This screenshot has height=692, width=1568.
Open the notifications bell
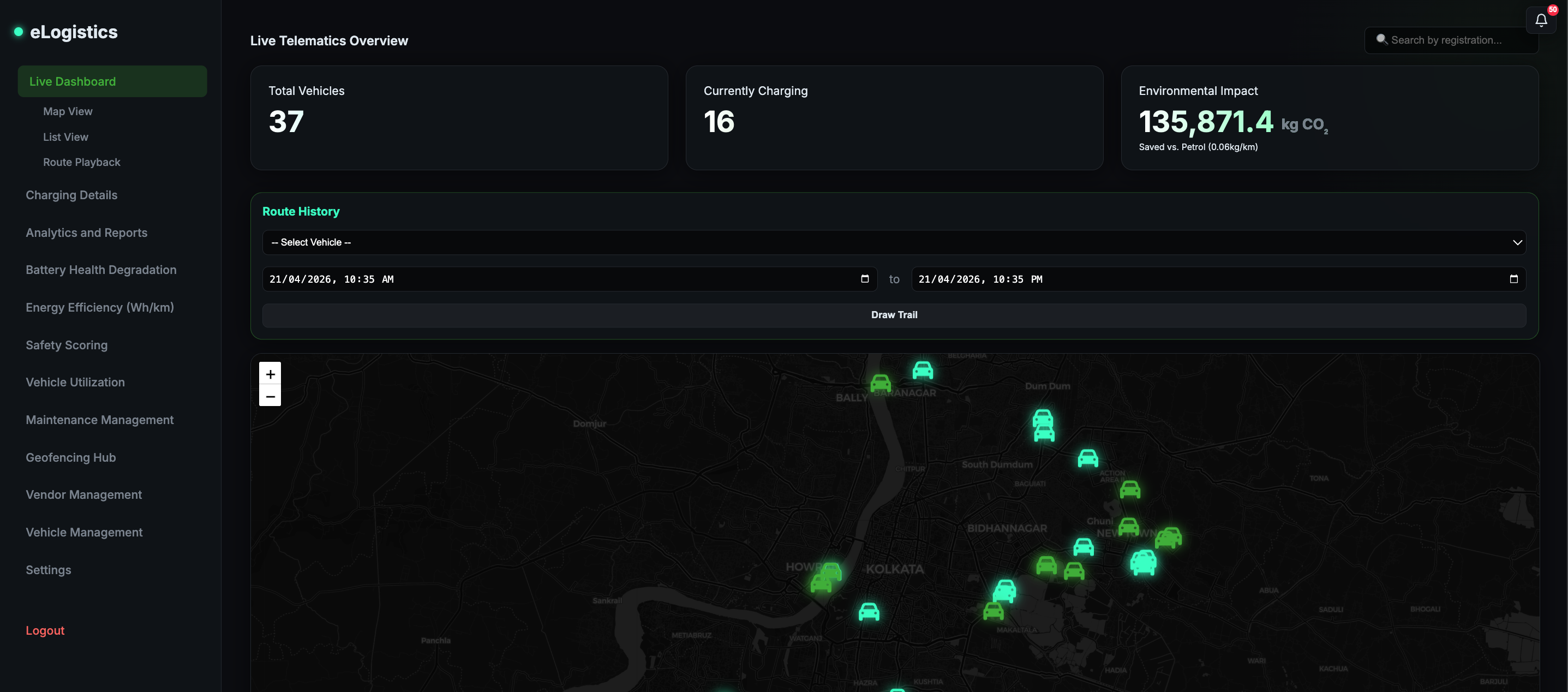(1541, 21)
